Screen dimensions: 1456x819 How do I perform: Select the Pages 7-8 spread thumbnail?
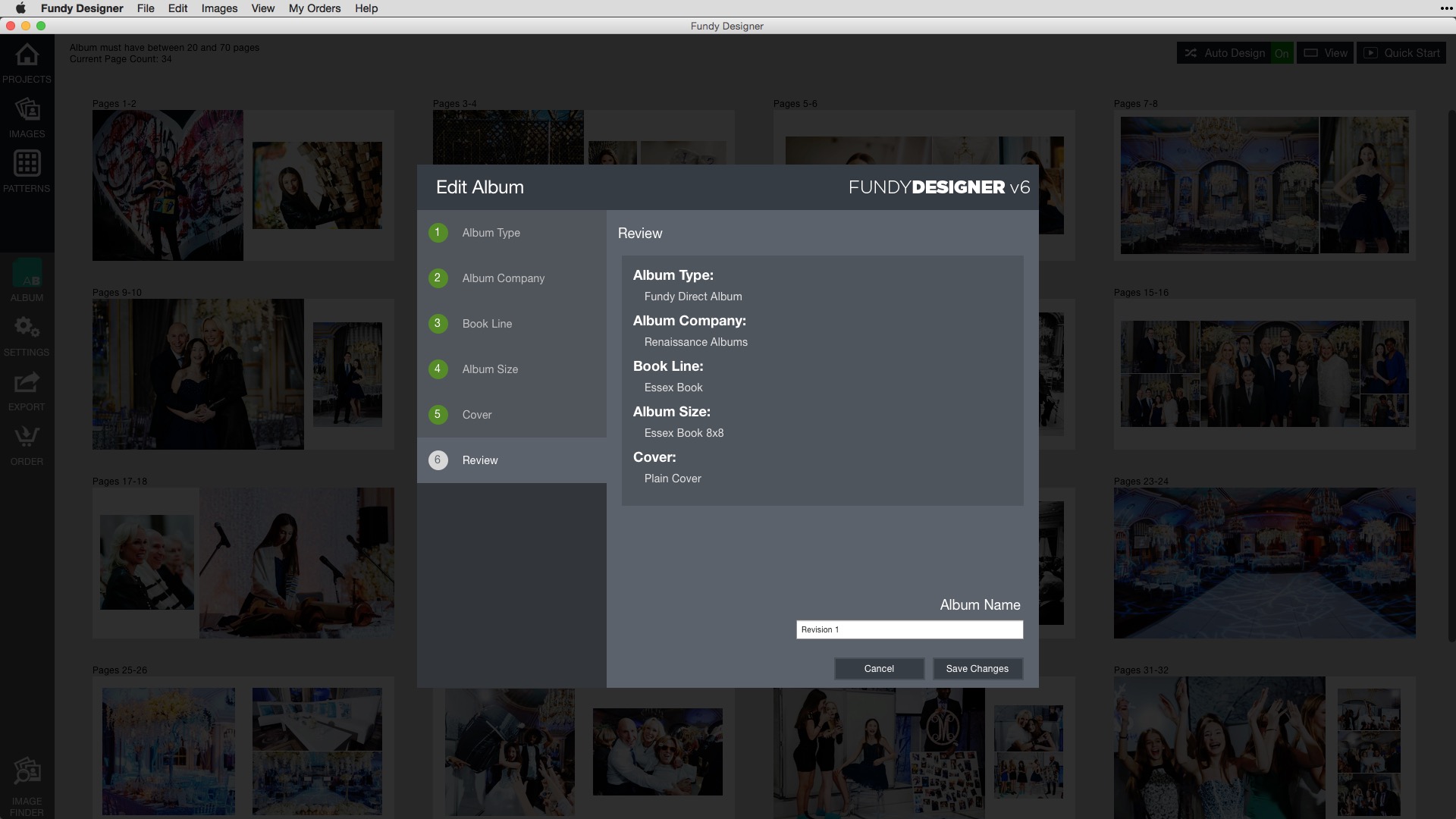pos(1264,186)
